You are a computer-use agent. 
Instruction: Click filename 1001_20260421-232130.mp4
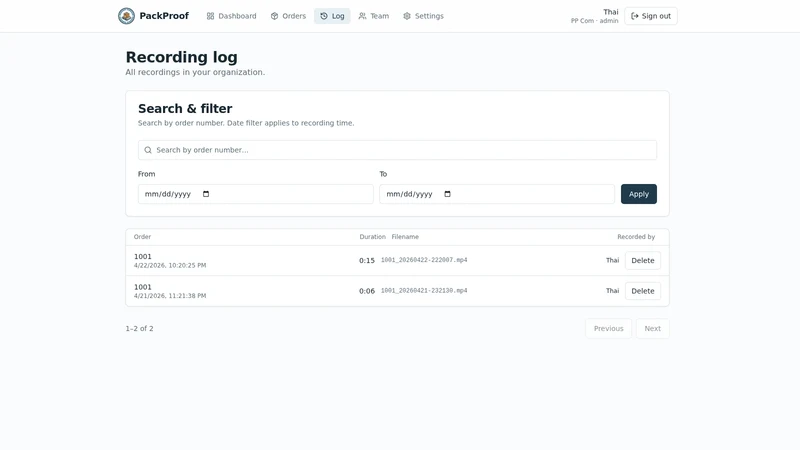[x=424, y=291]
